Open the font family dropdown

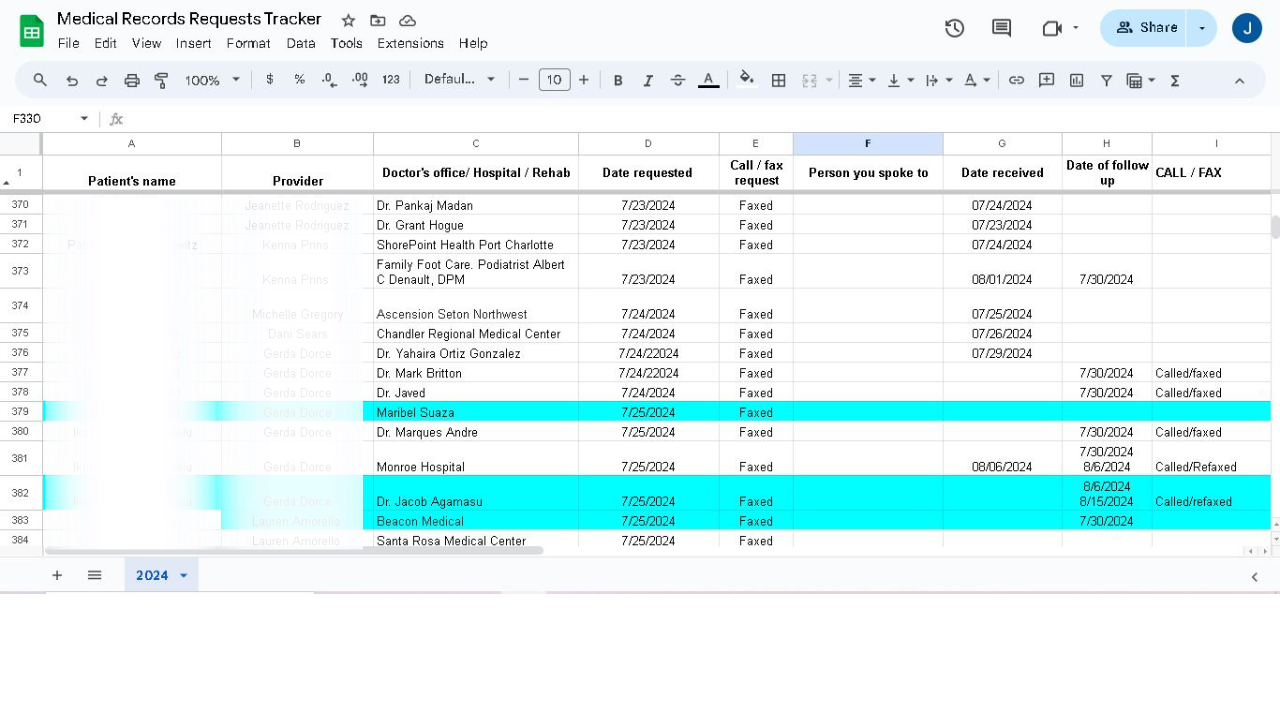click(x=459, y=80)
